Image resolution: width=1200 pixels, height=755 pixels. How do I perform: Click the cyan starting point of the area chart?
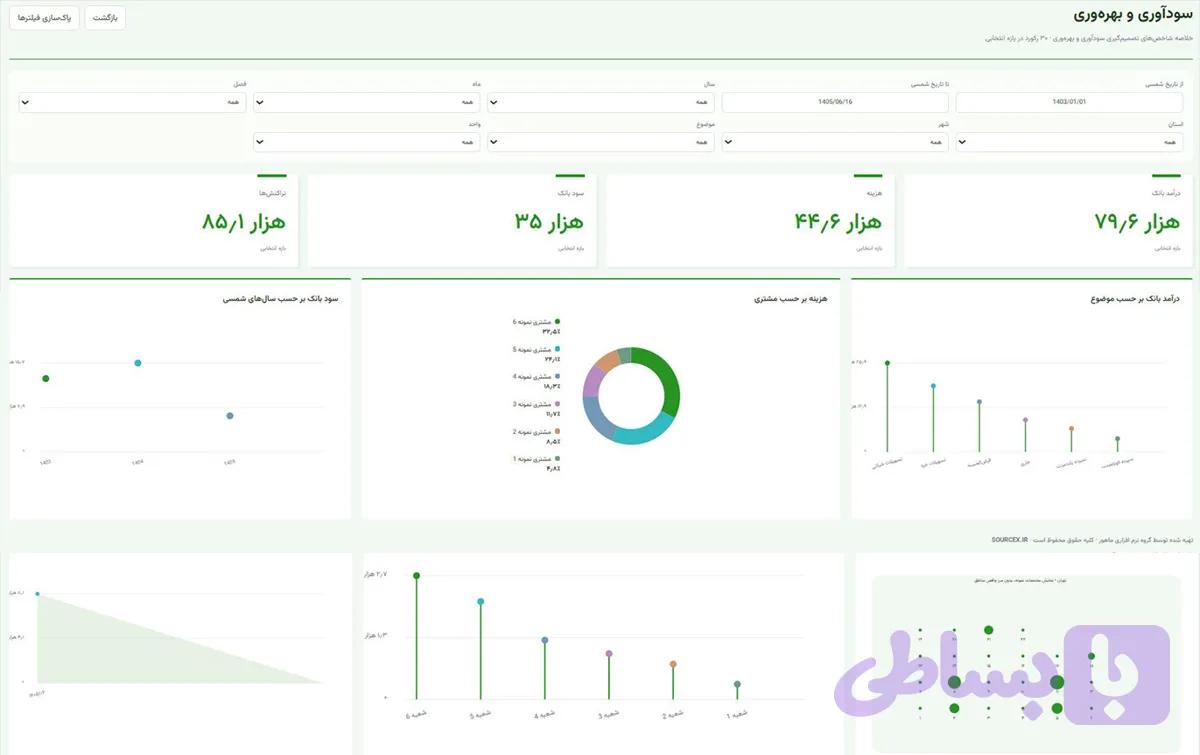[x=37, y=594]
